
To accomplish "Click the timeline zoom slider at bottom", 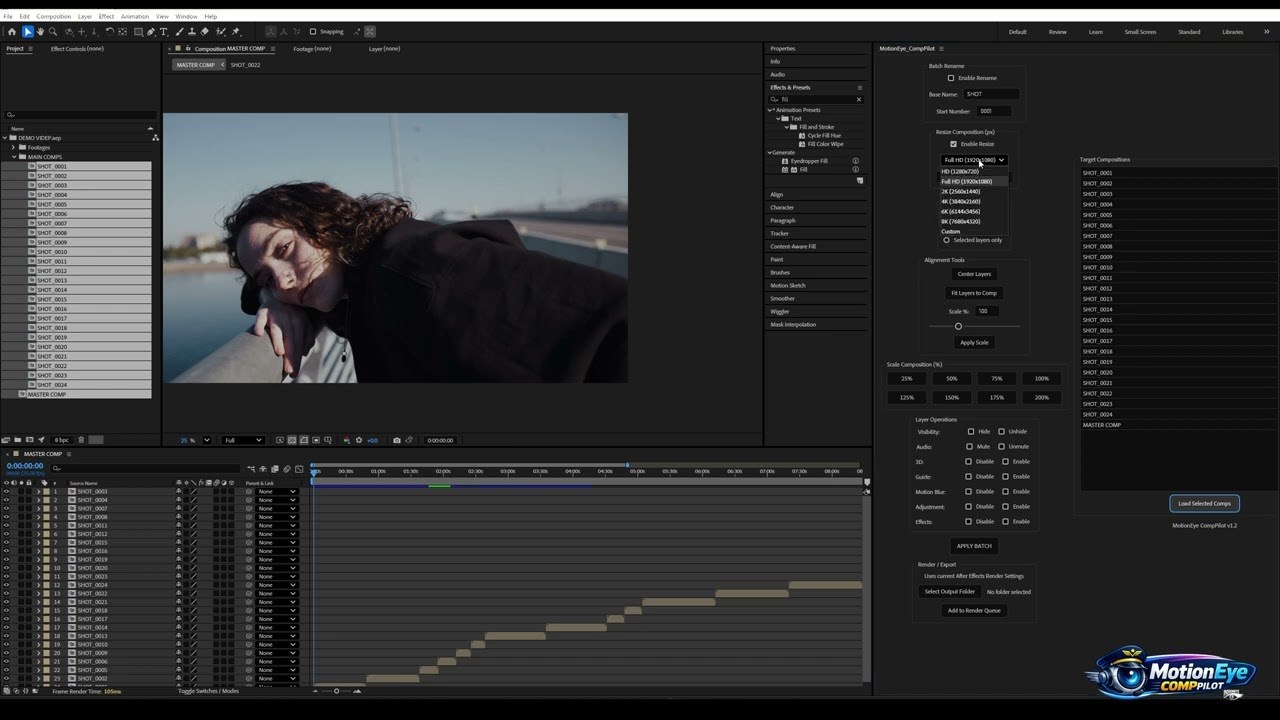I will pos(336,691).
